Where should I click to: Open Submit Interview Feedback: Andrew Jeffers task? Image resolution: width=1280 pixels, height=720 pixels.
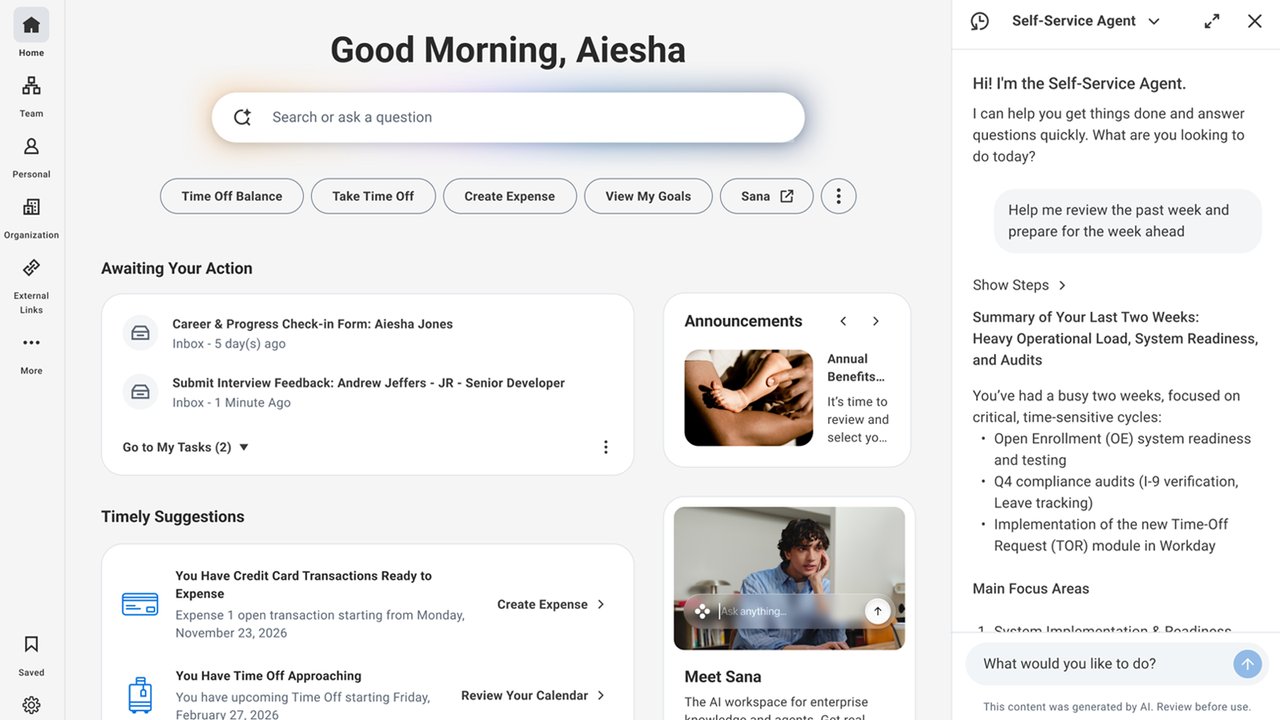[x=369, y=383]
